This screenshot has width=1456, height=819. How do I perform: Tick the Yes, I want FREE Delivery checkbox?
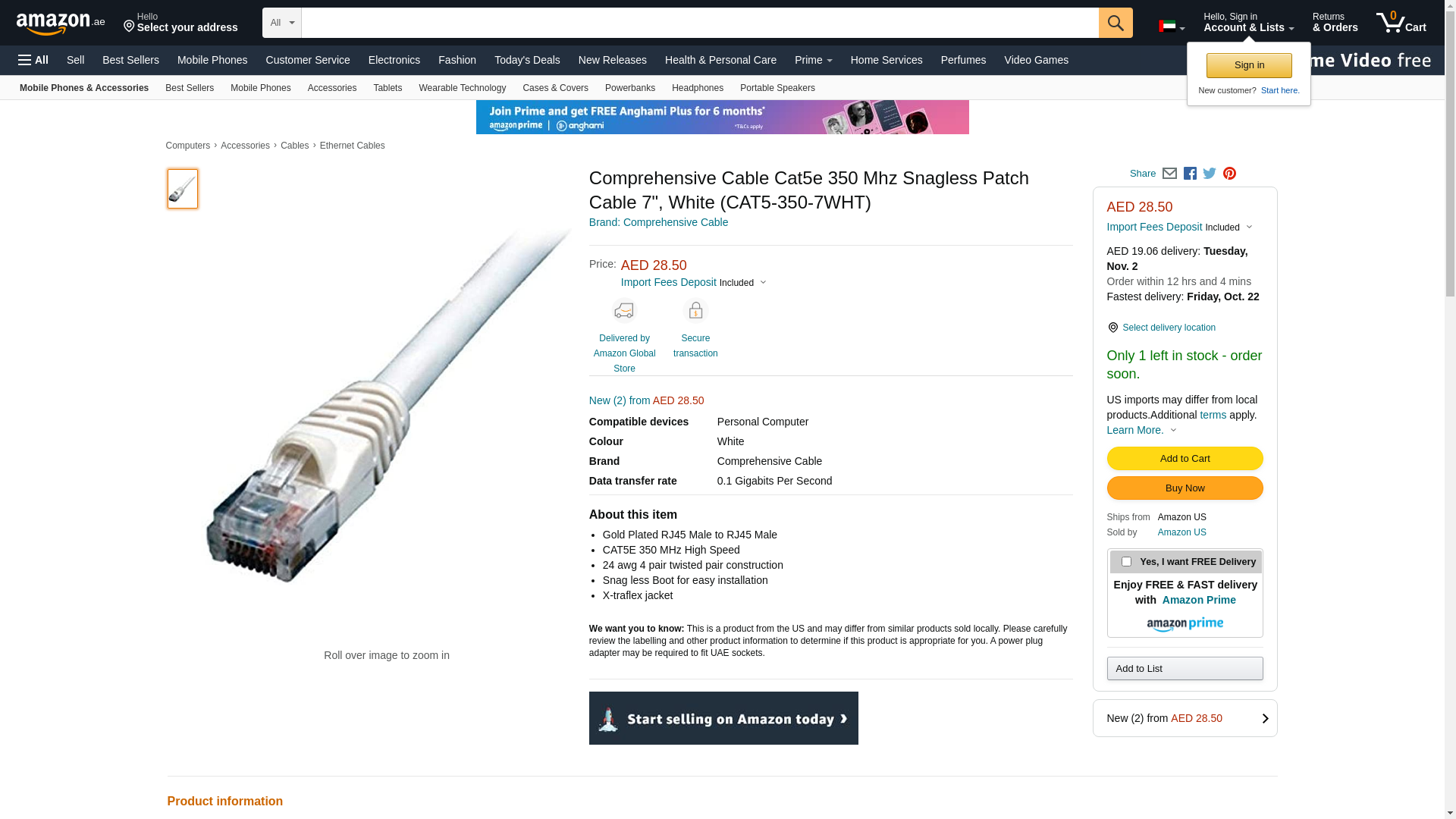click(x=1126, y=562)
